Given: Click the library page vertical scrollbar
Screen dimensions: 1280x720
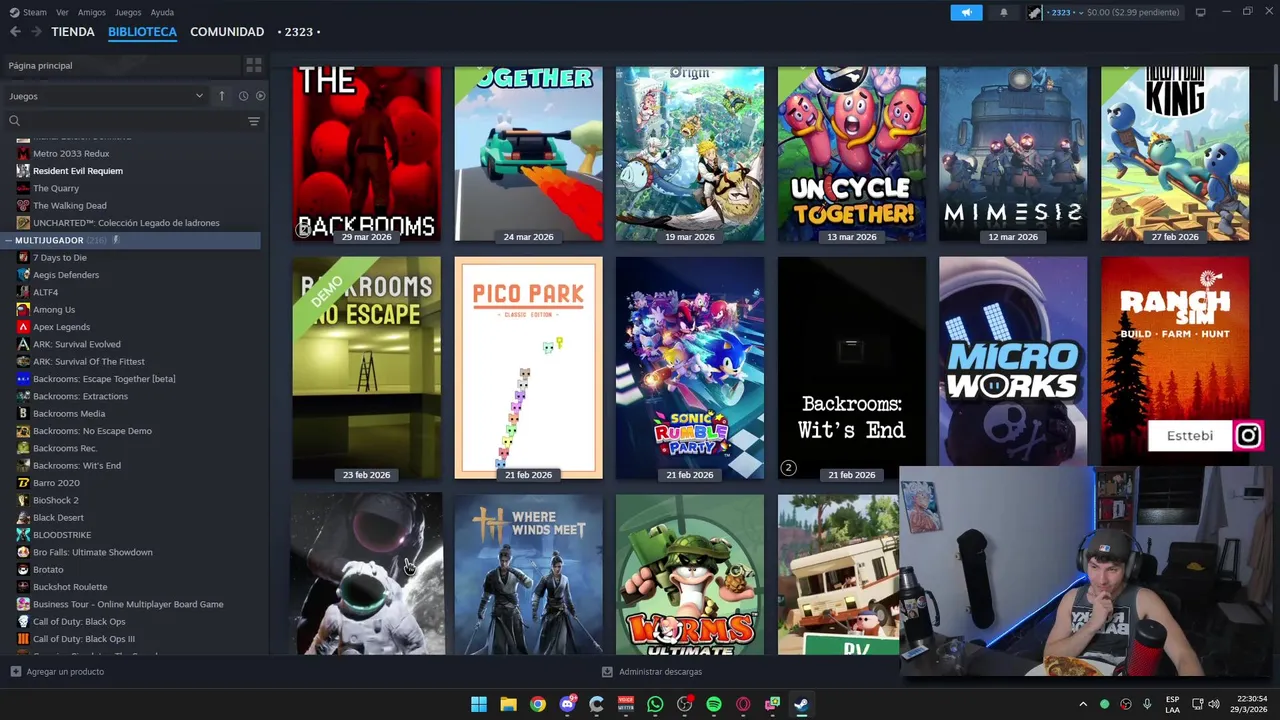Looking at the screenshot, I should point(1275,82).
